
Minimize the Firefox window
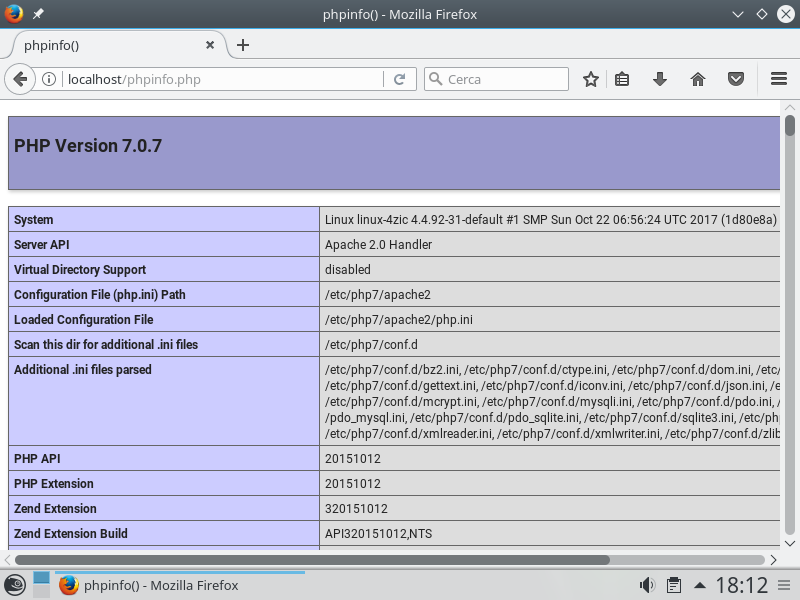738,14
